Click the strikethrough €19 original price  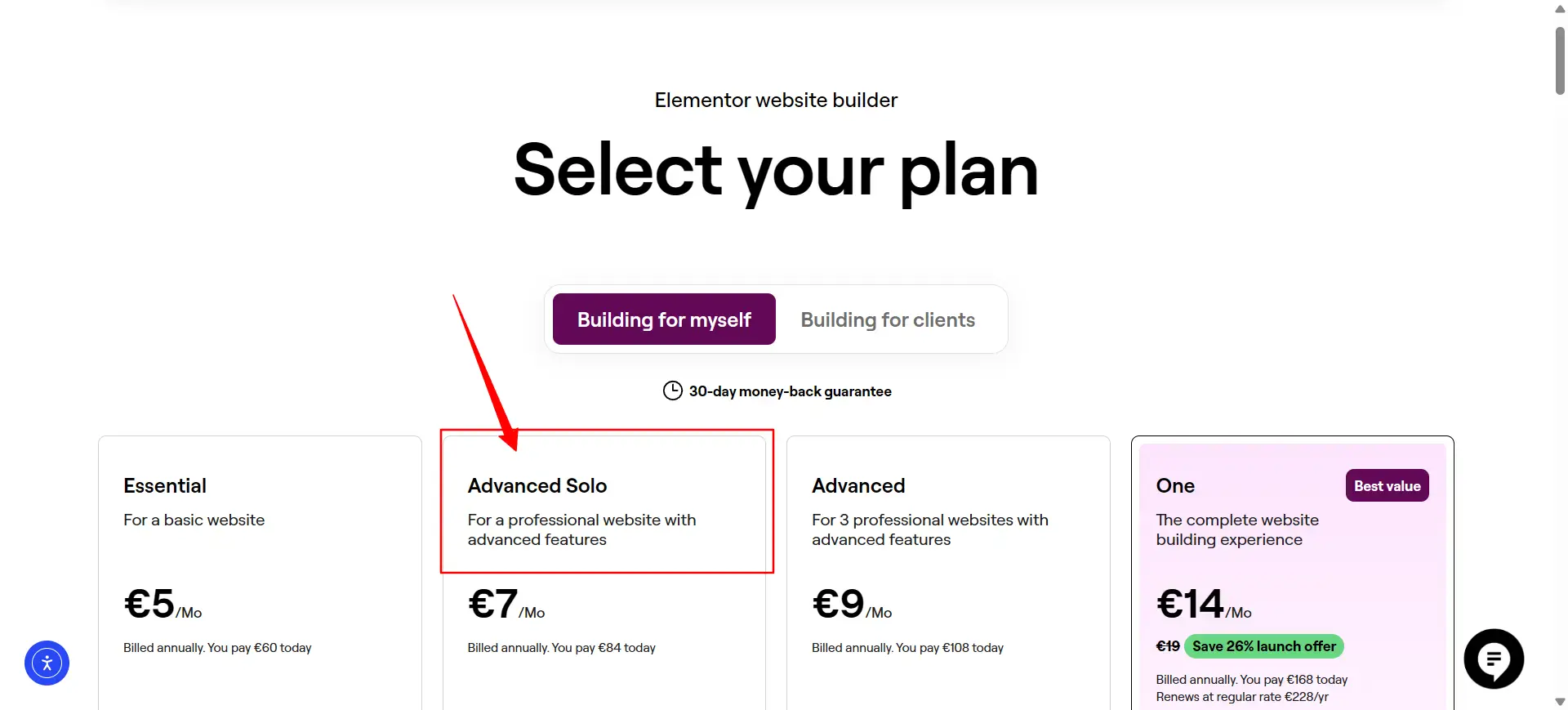(1167, 645)
